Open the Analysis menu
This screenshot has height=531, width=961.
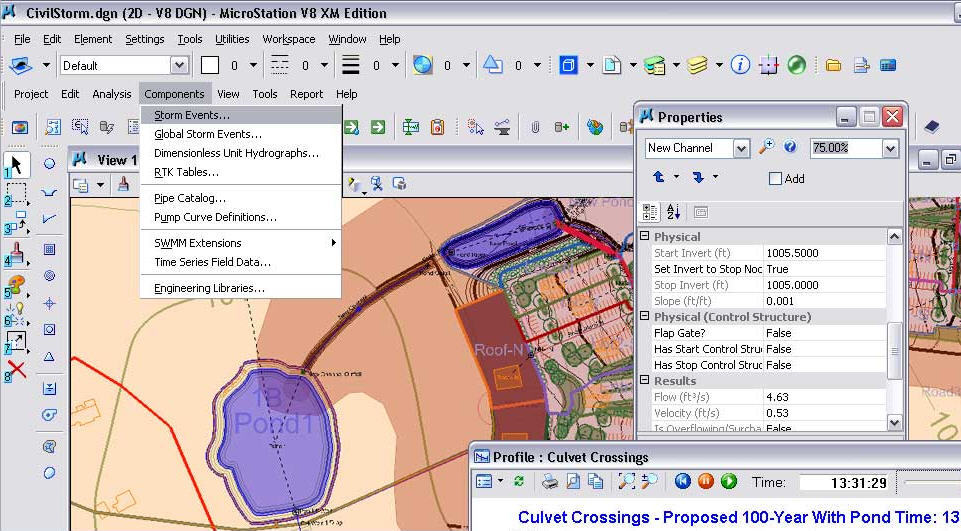pos(112,94)
